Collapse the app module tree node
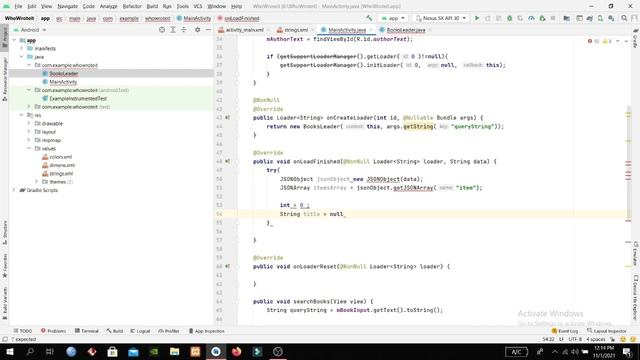The image size is (640, 360). pos(14,40)
